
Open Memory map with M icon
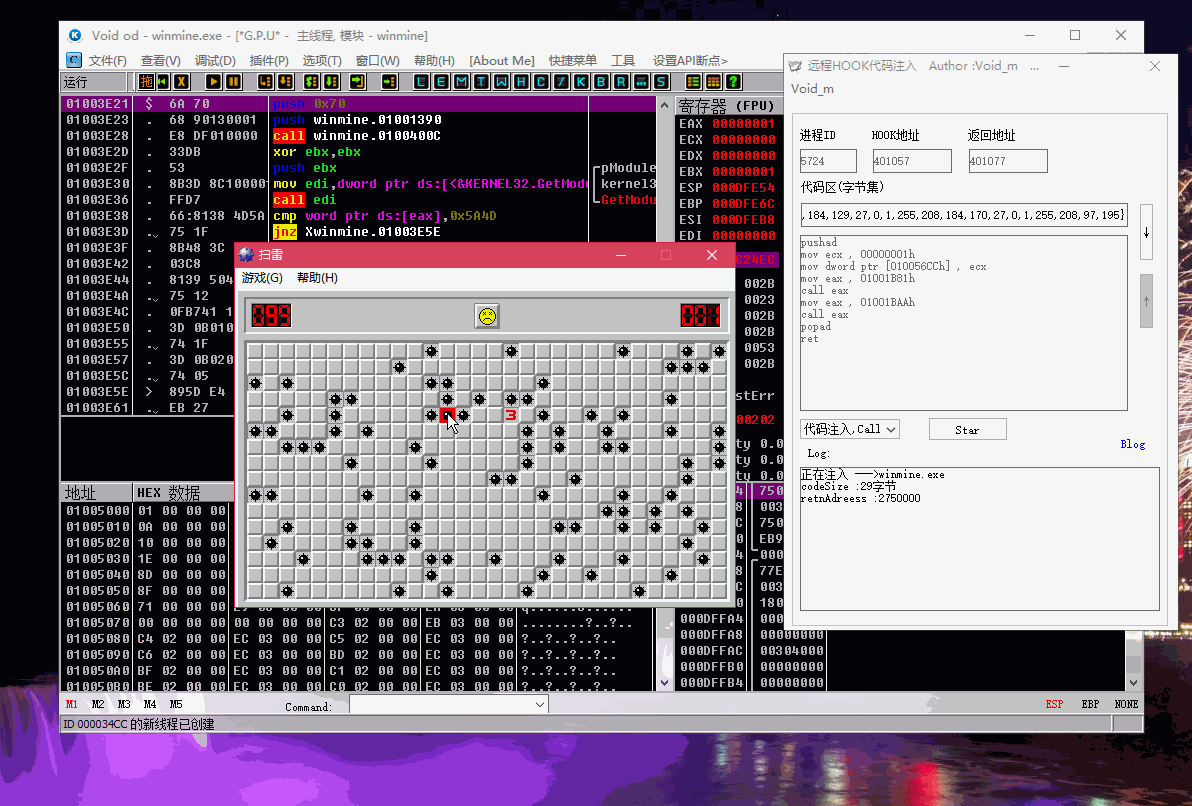tap(461, 81)
